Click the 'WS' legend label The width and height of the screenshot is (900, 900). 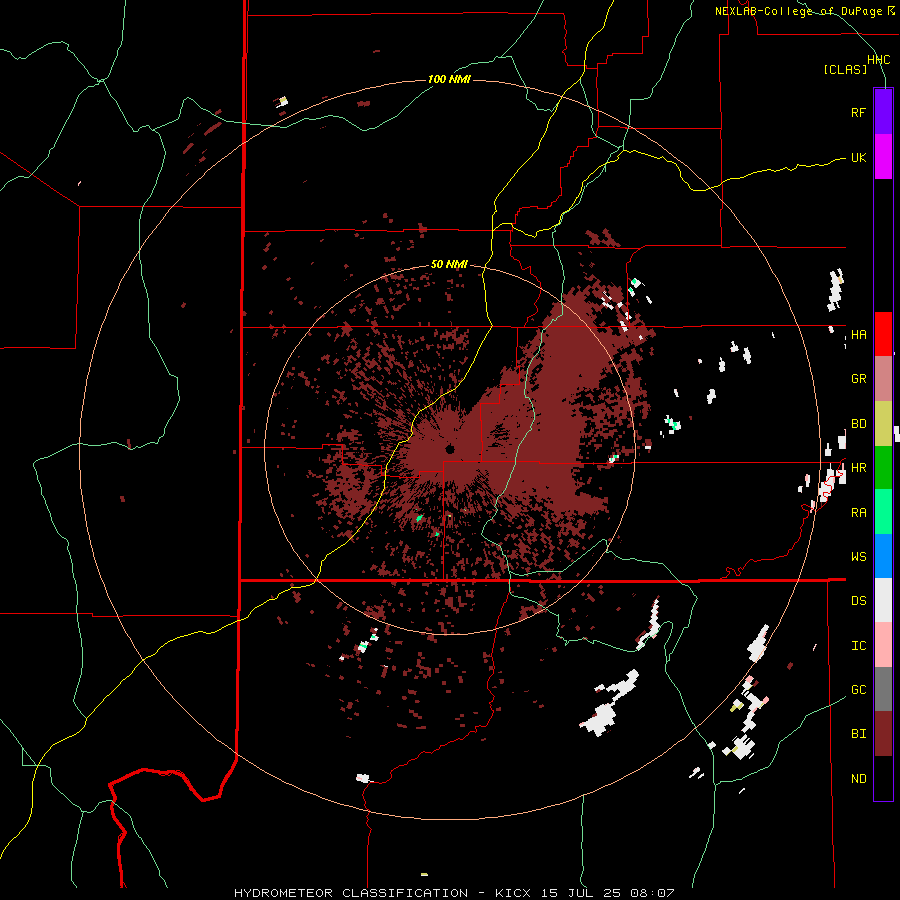pos(858,557)
